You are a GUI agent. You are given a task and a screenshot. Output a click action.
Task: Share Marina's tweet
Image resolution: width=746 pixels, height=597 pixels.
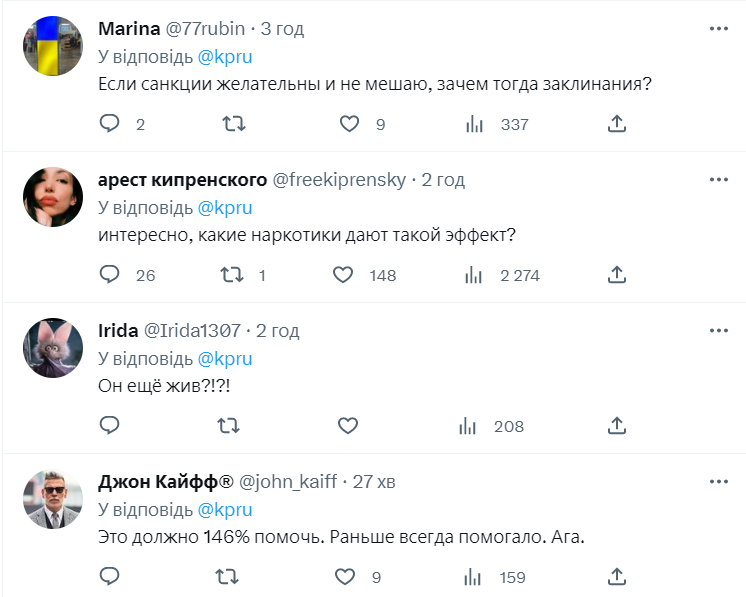click(x=617, y=124)
